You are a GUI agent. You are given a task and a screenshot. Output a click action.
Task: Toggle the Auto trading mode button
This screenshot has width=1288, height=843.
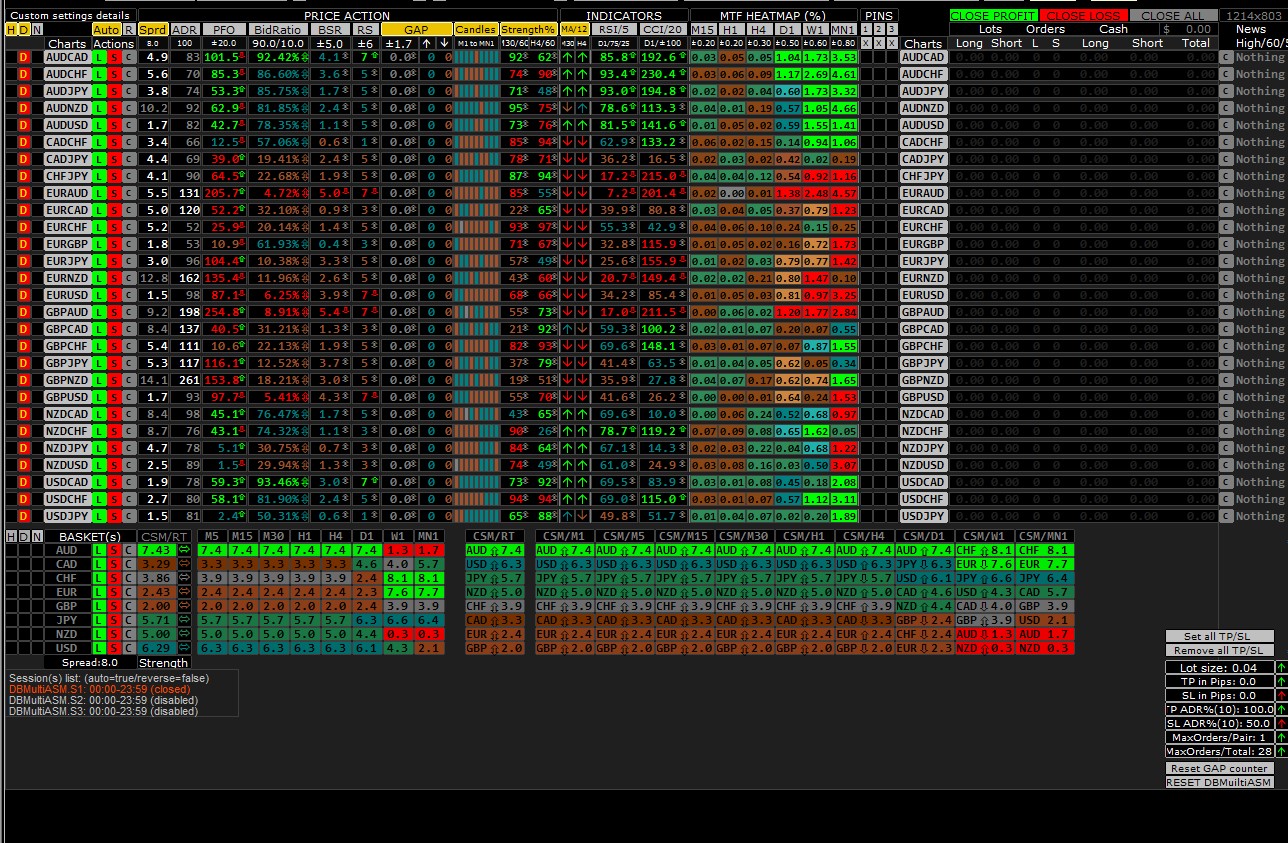[106, 29]
